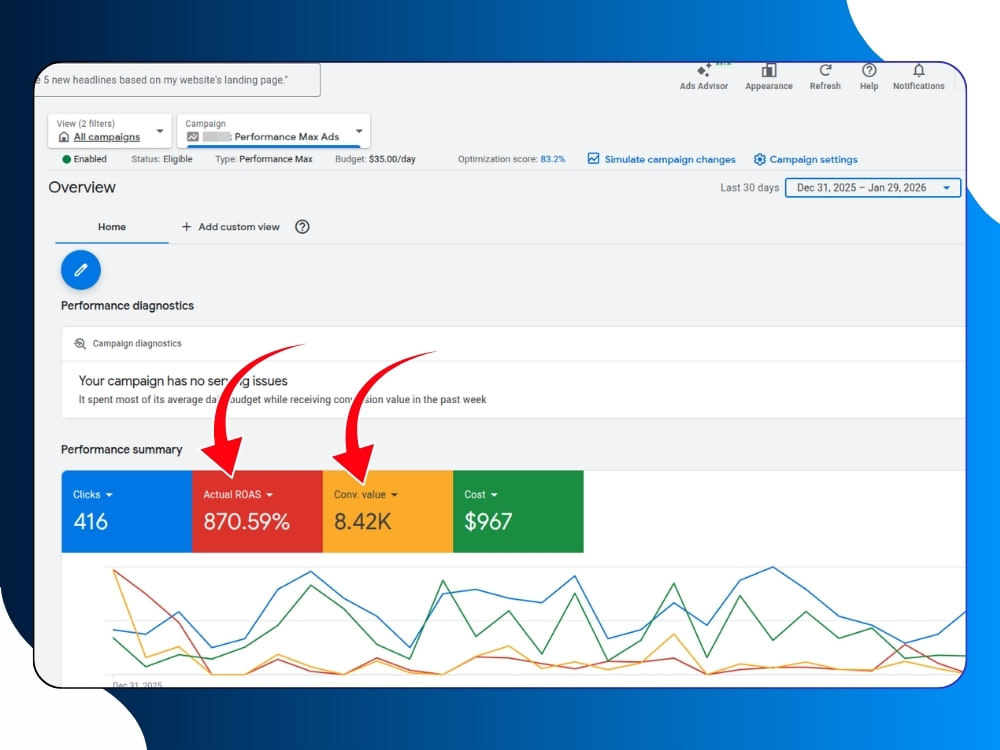The width and height of the screenshot is (1000, 750).
Task: Select the blue Clicks metric tile
Action: (x=126, y=511)
